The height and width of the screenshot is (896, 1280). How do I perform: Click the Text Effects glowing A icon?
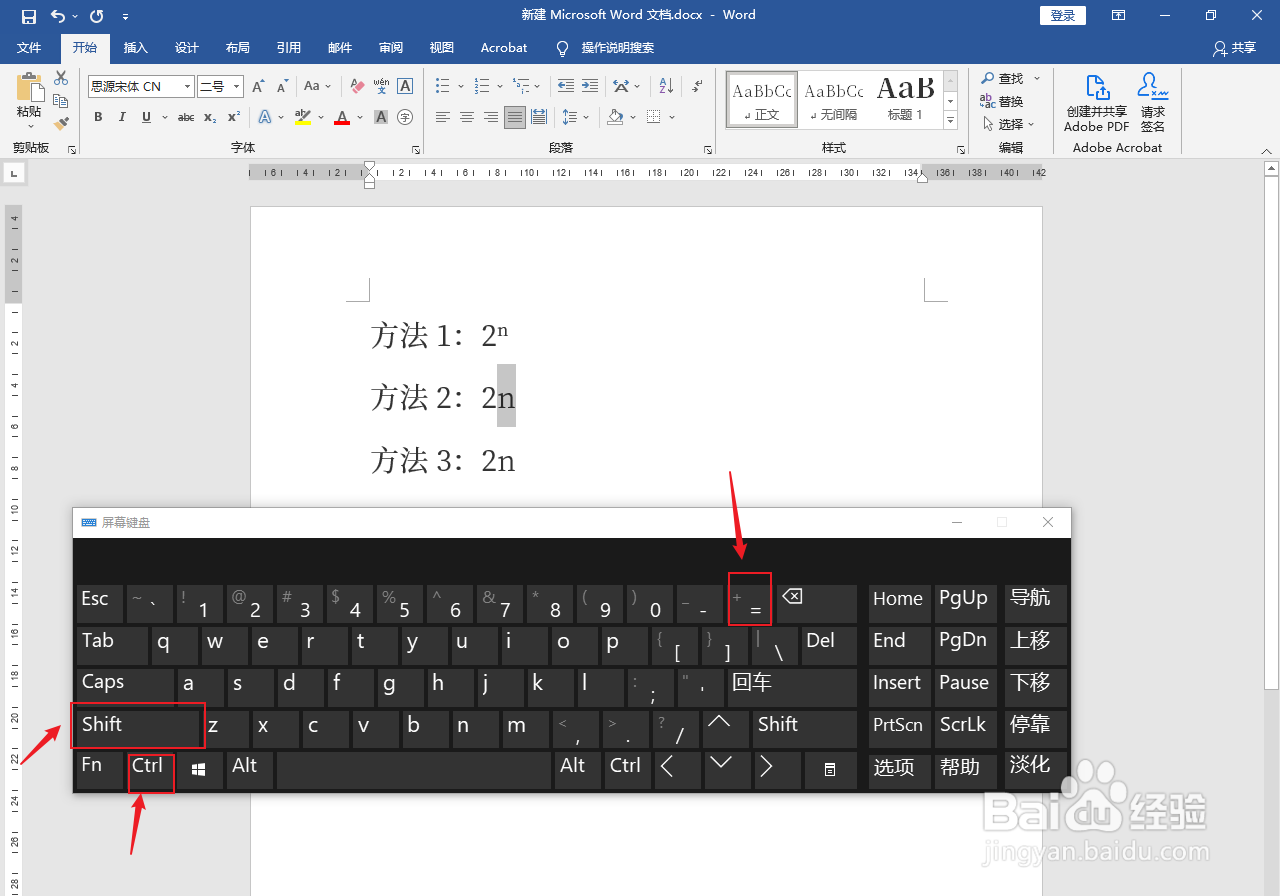click(x=265, y=117)
